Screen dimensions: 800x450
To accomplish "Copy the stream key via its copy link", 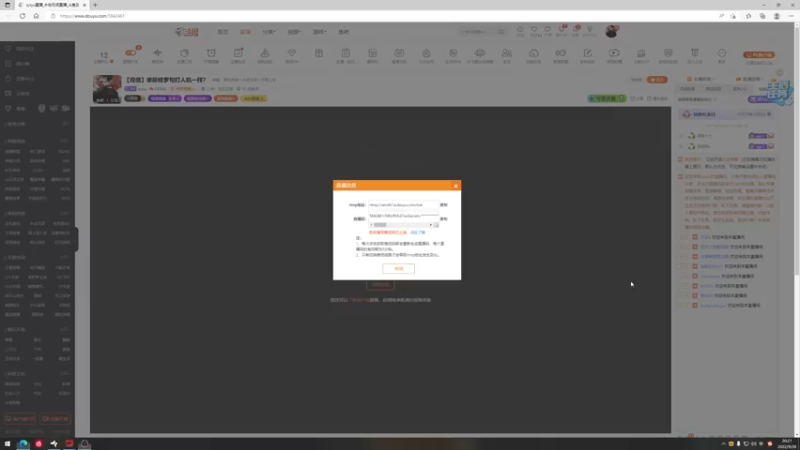I will (x=444, y=219).
